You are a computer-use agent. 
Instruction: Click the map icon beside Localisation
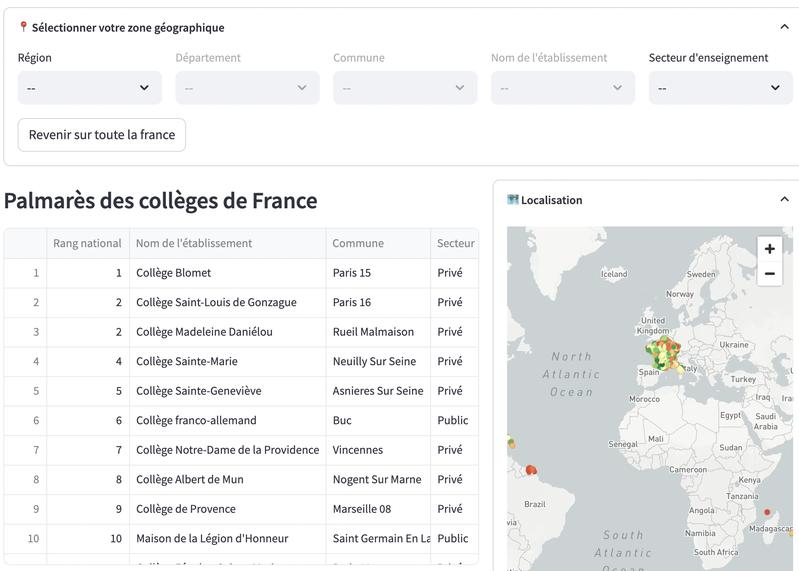[x=513, y=200]
